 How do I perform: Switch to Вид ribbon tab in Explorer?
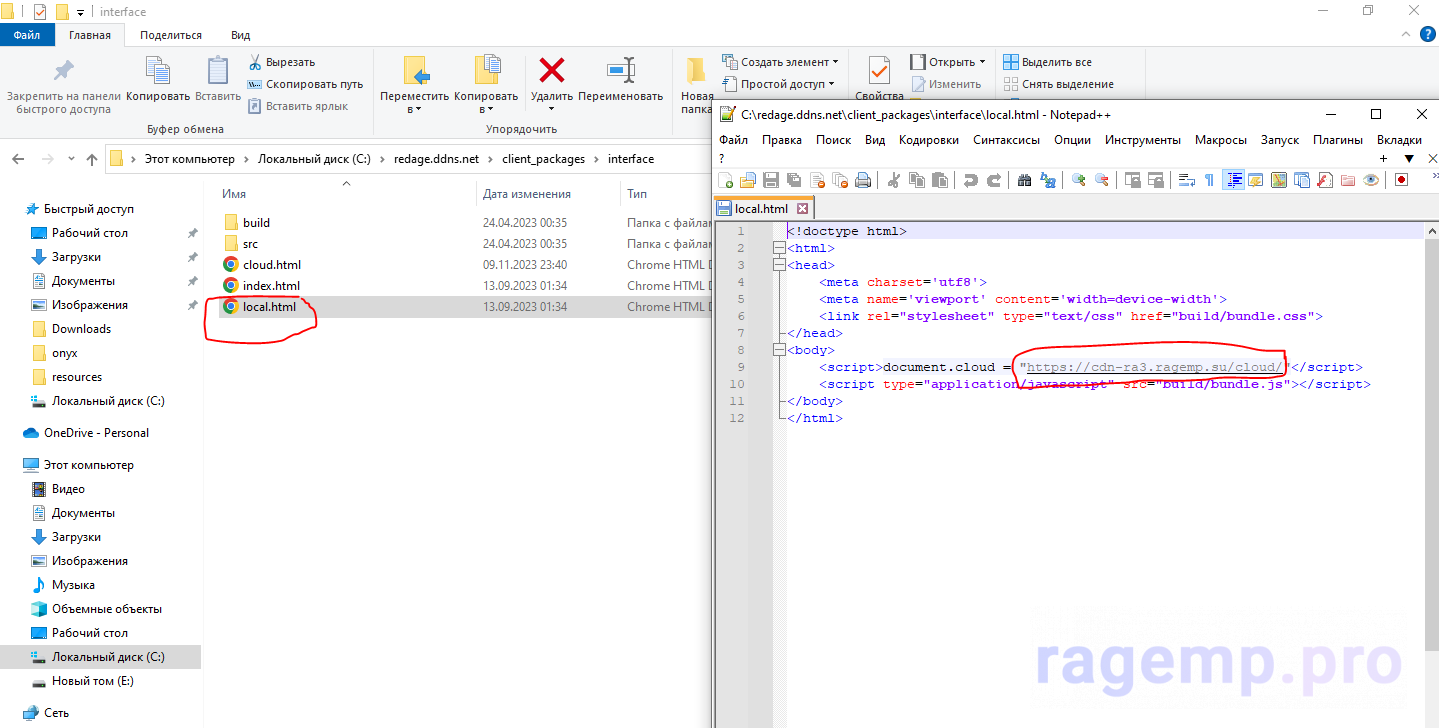(241, 35)
